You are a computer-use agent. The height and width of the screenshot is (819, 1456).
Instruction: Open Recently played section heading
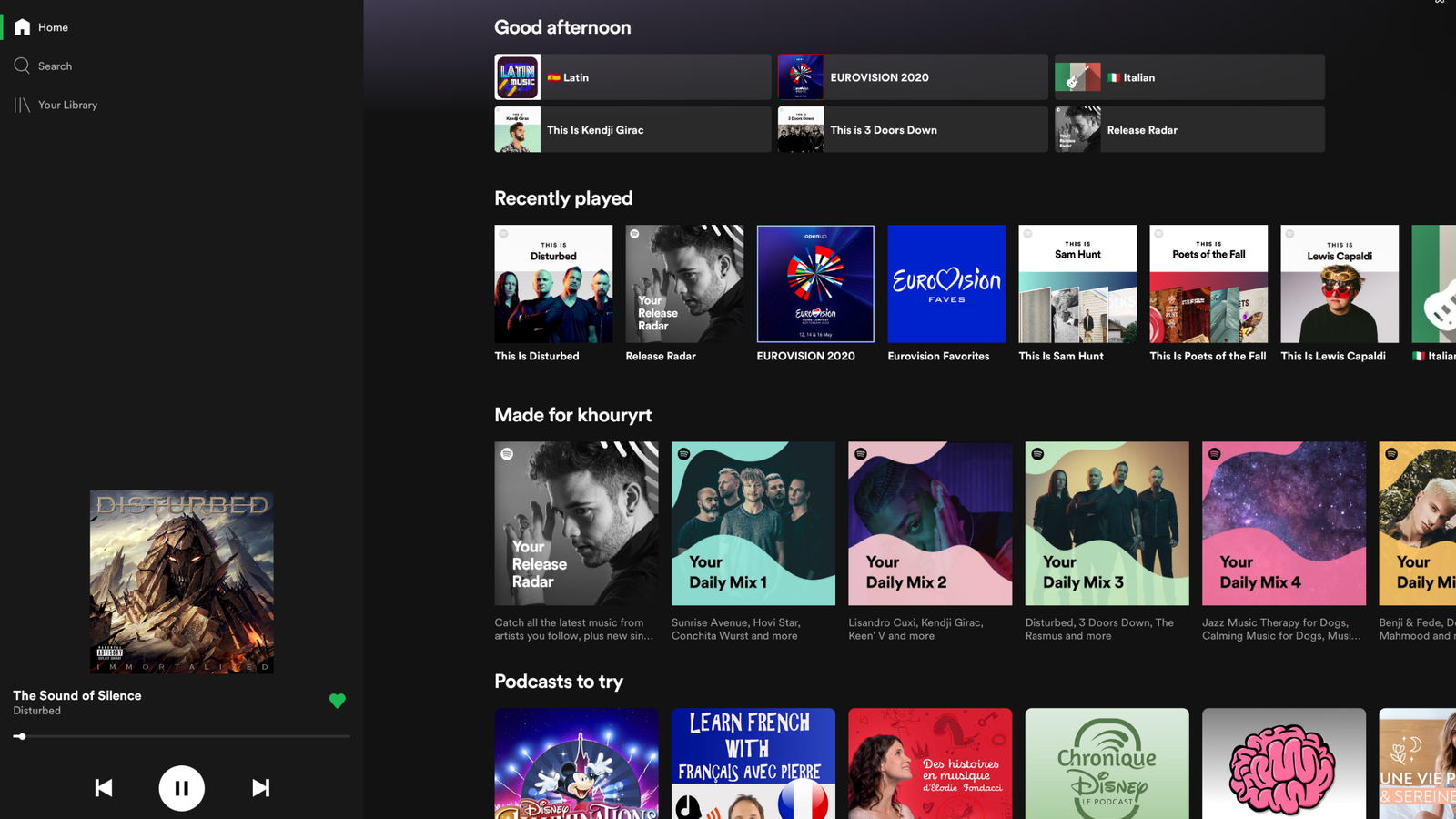click(x=563, y=198)
